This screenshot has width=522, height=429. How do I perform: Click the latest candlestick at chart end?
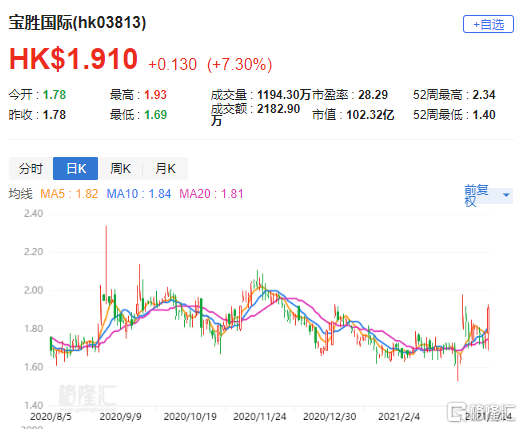[x=488, y=327]
